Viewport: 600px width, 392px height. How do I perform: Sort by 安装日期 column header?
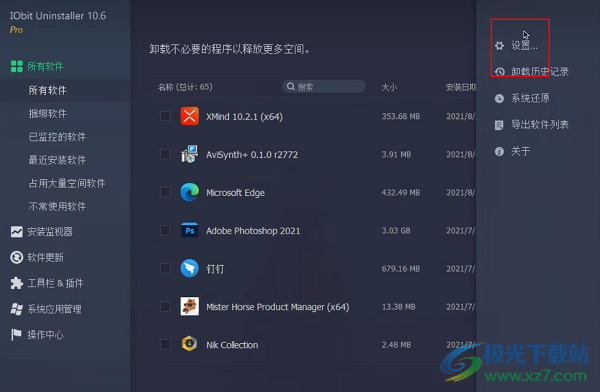coord(461,87)
